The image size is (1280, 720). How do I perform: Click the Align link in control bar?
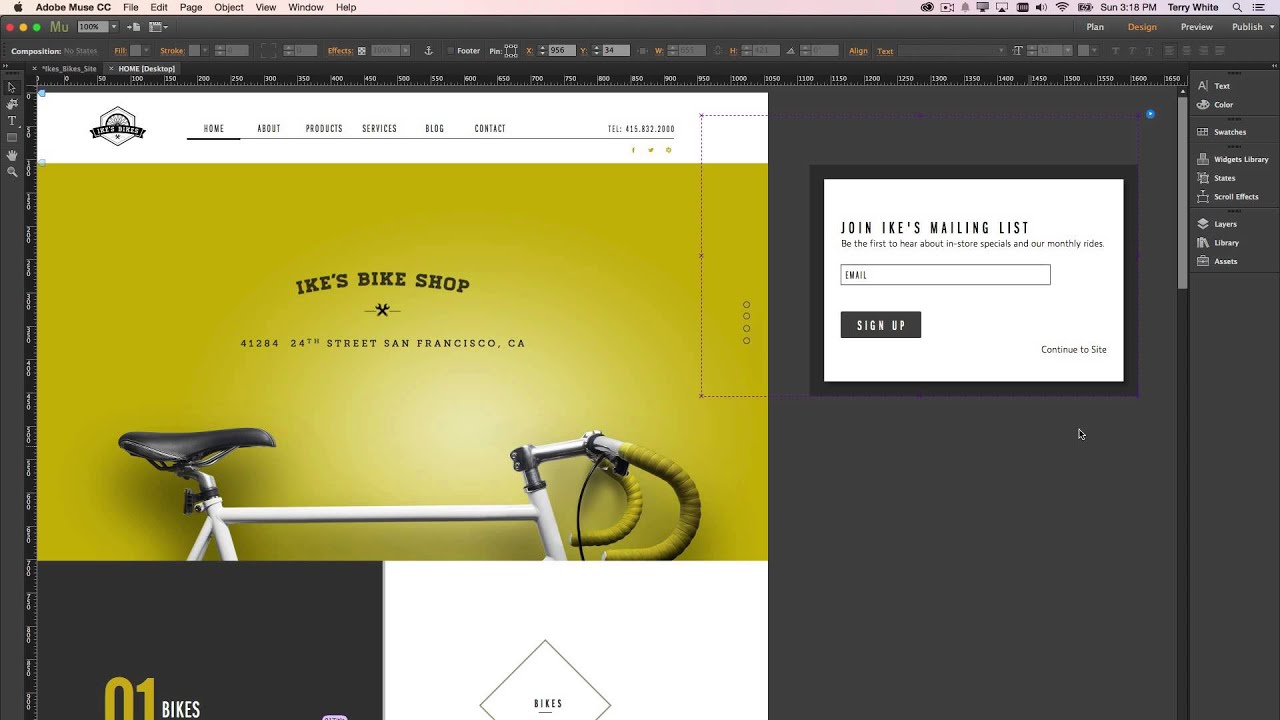point(858,51)
